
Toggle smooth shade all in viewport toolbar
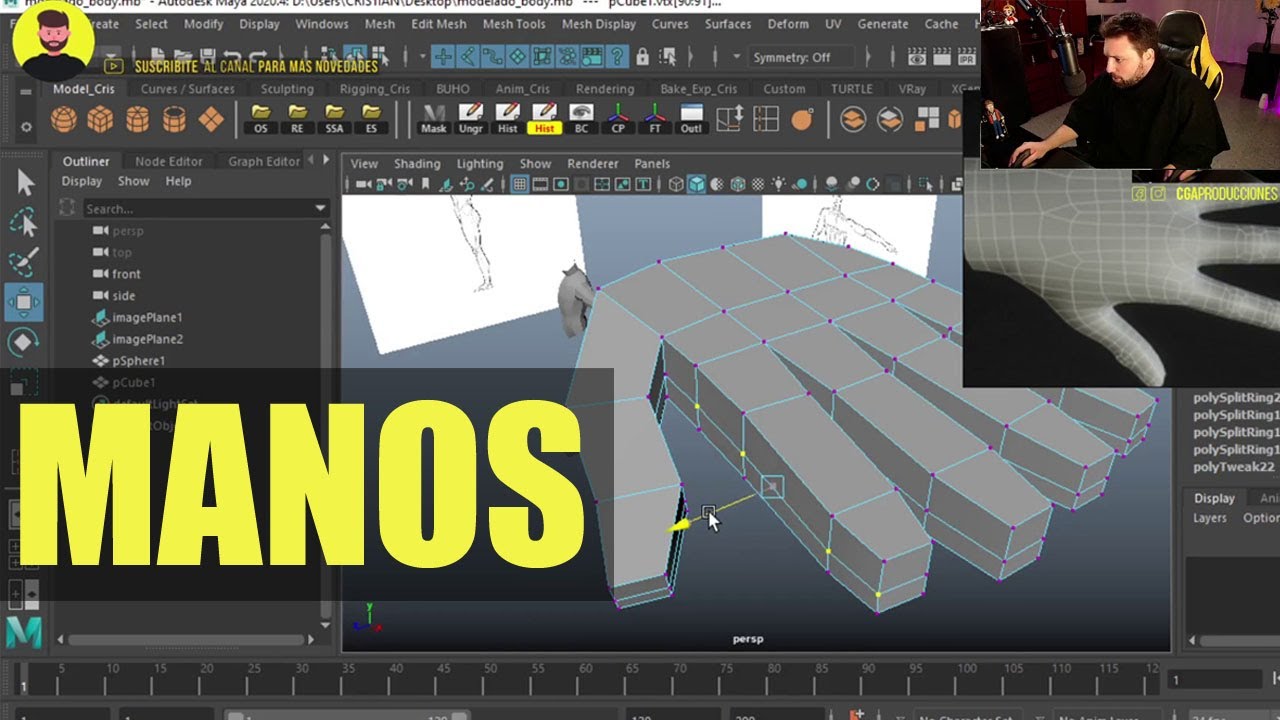click(x=696, y=184)
